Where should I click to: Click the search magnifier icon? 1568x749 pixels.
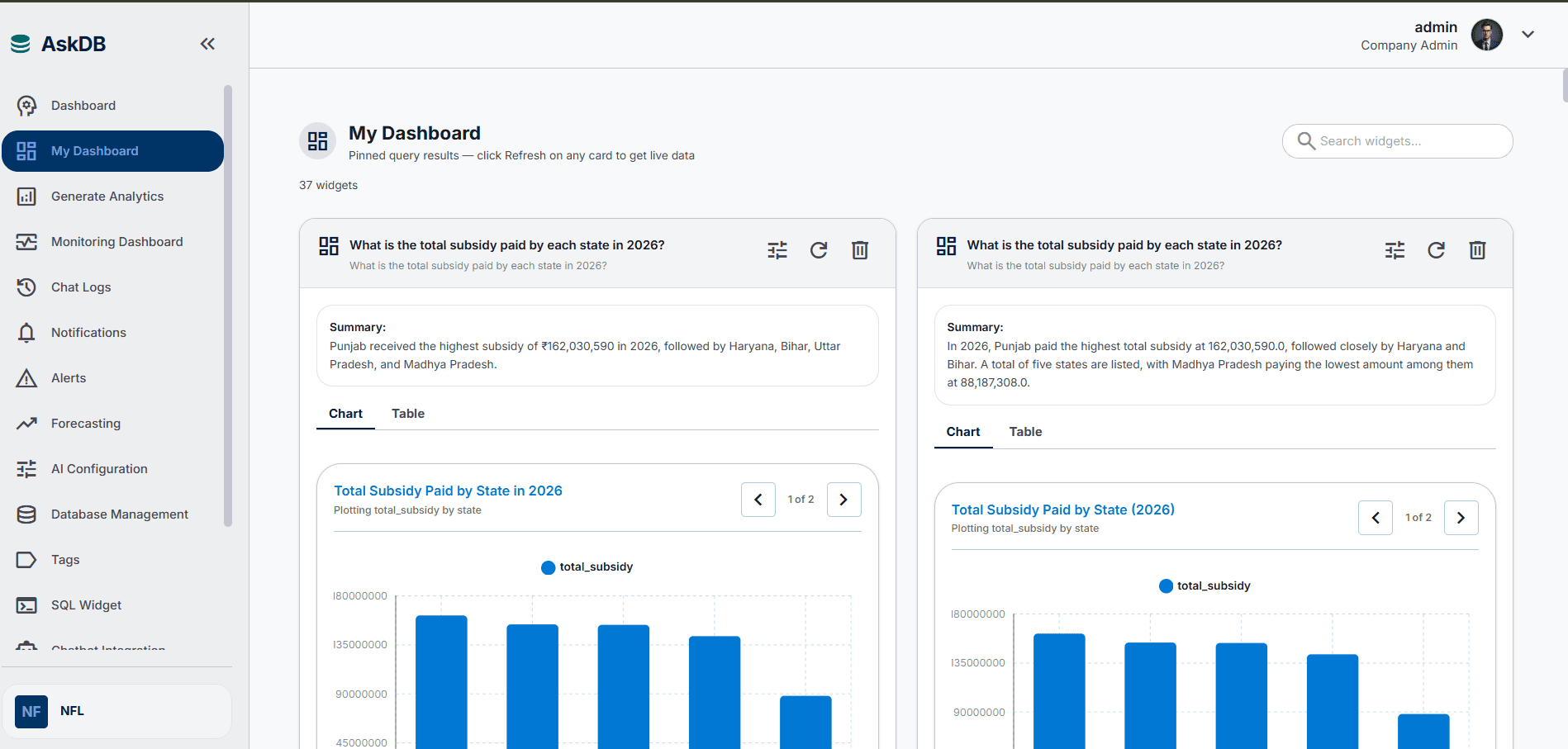tap(1306, 141)
